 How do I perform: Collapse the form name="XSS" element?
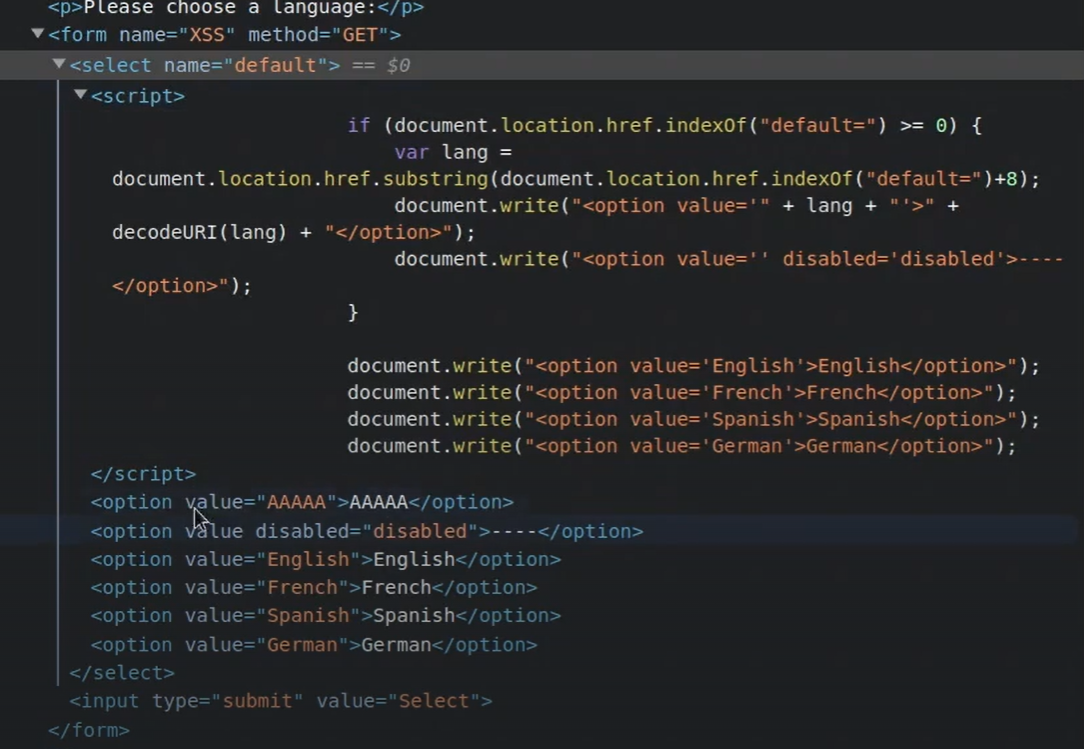coord(37,33)
